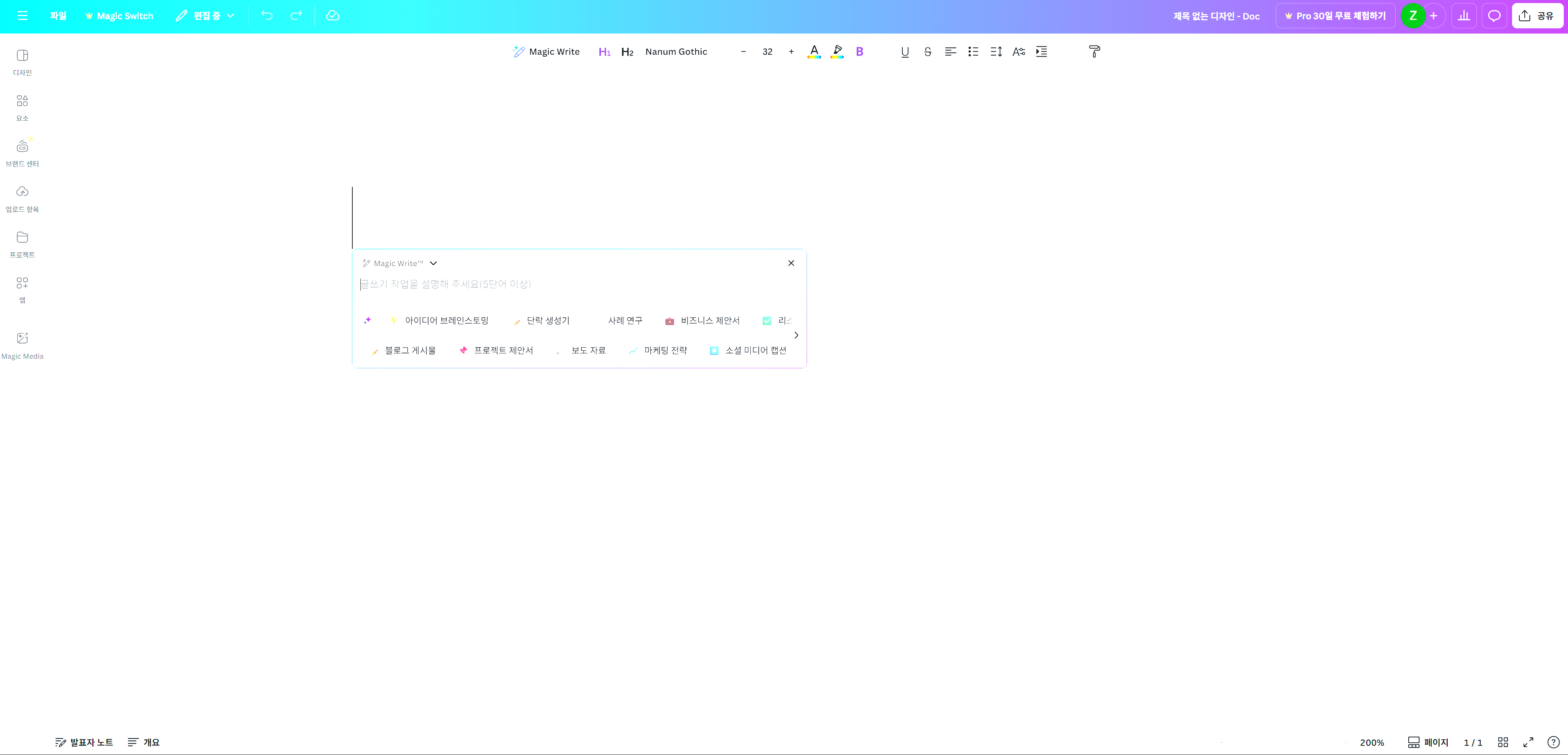Viewport: 1568px width, 755px height.
Task: Open the File (파일) menu
Action: pos(58,16)
